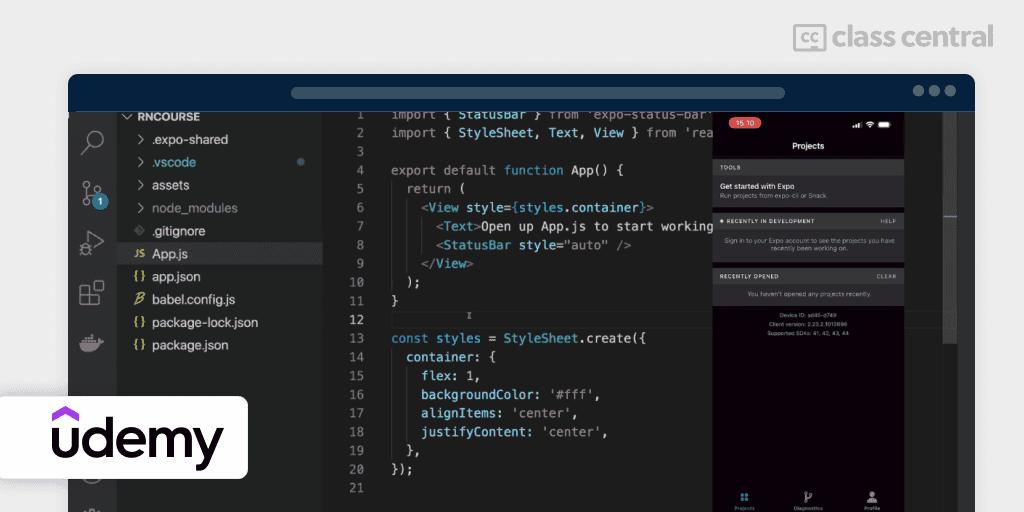Click the Babel icon beside babel.config.js
The width and height of the screenshot is (1024, 512).
pyautogui.click(x=139, y=299)
